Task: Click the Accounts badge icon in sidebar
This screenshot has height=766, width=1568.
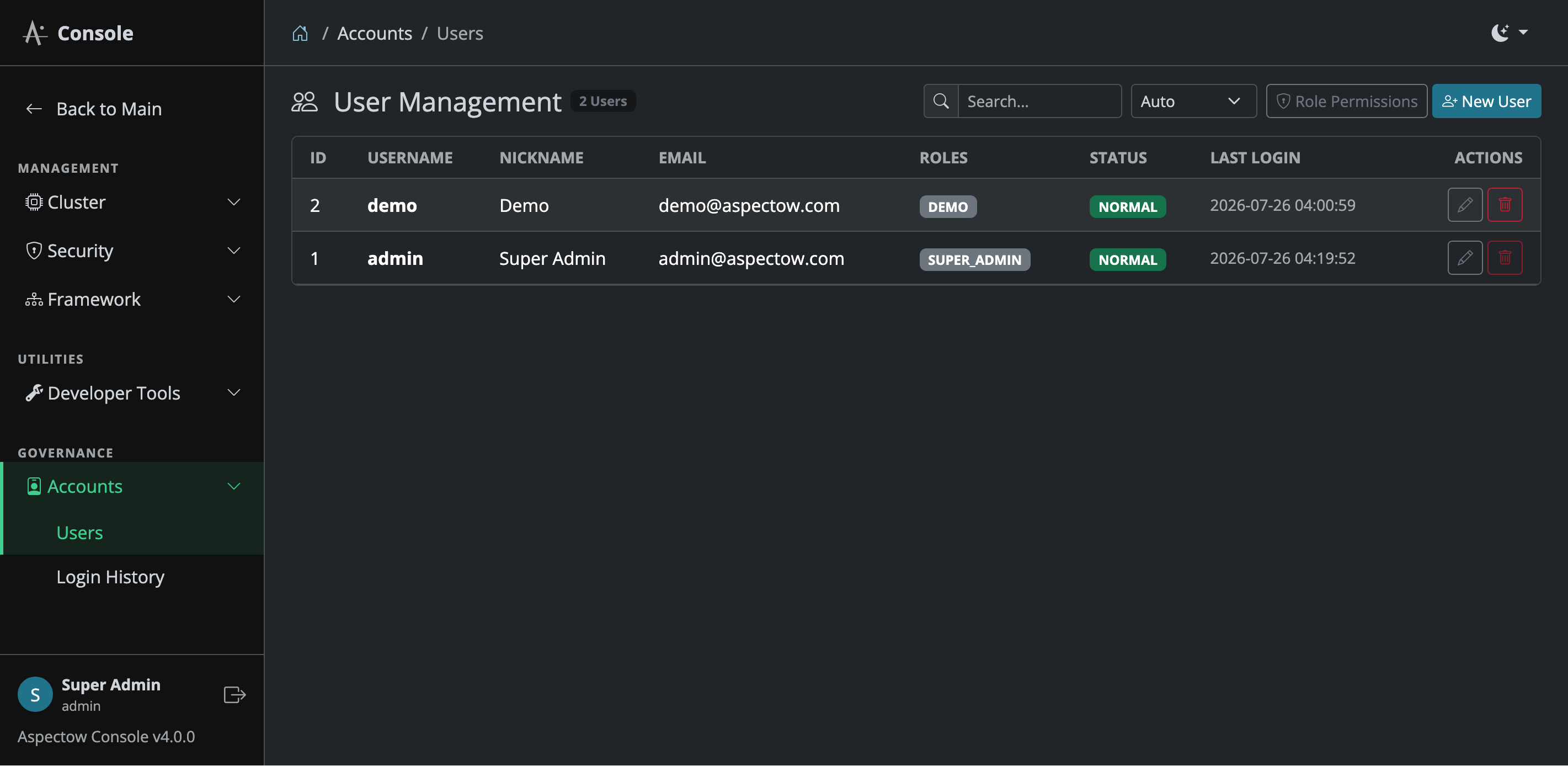Action: pos(34,487)
